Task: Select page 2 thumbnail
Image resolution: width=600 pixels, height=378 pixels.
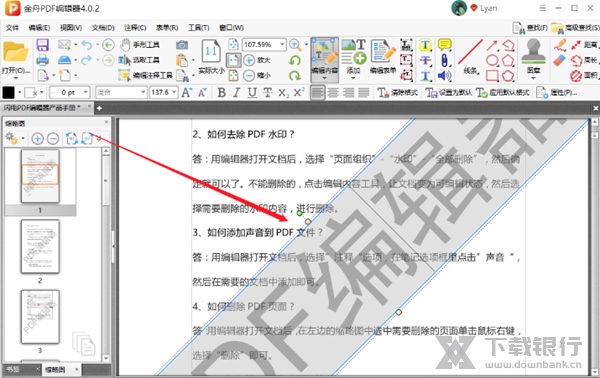Action: (40, 246)
